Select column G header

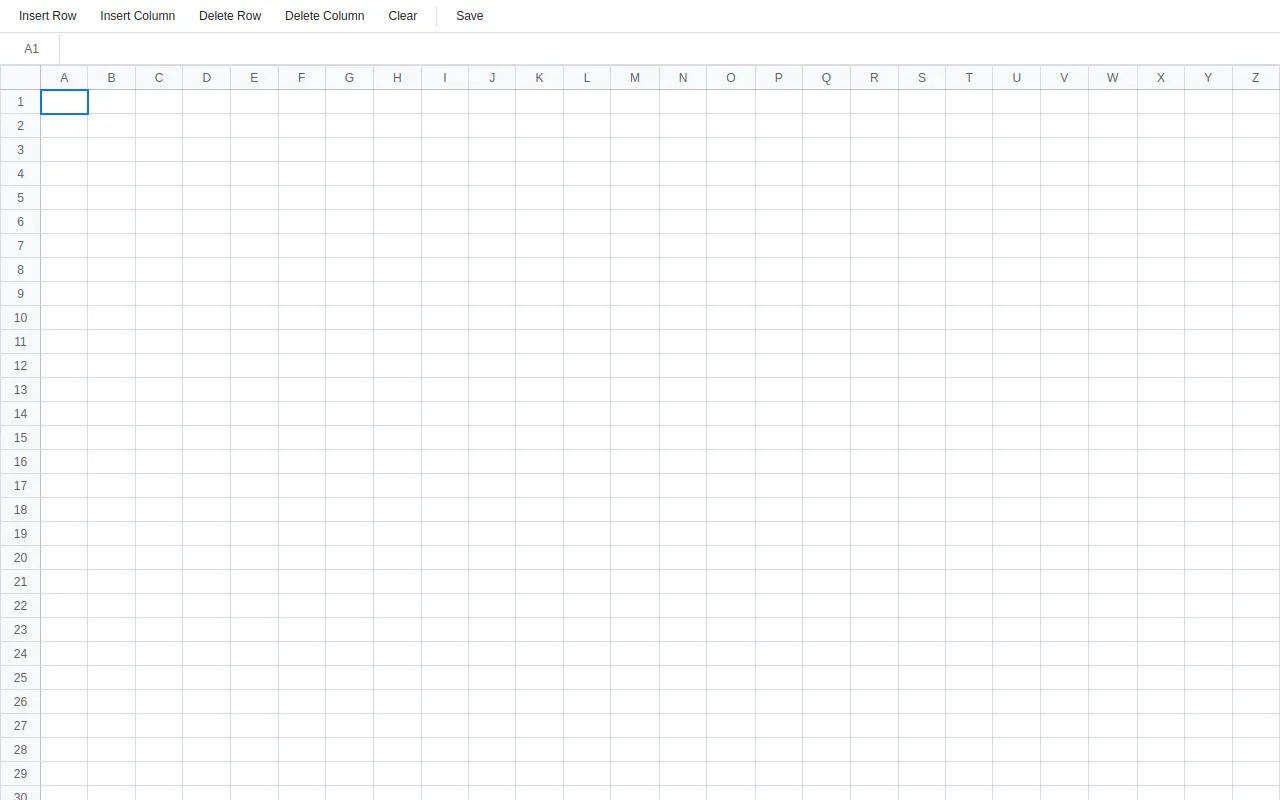pyautogui.click(x=349, y=78)
